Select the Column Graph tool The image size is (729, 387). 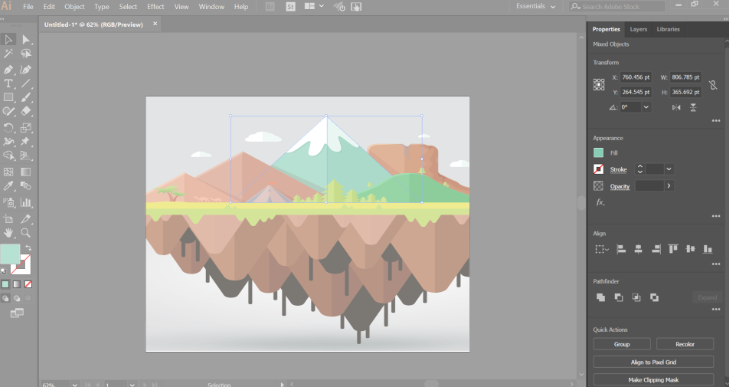click(x=26, y=202)
